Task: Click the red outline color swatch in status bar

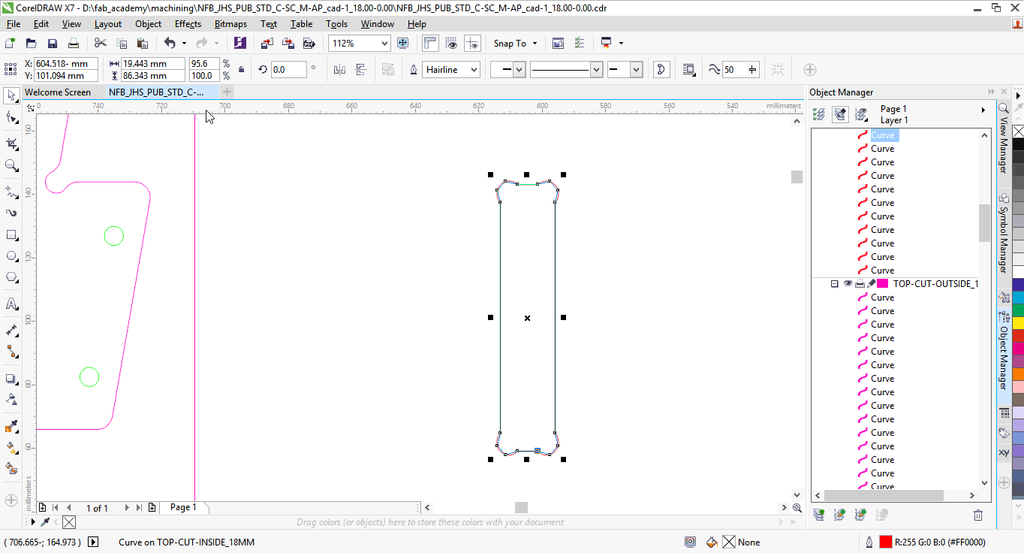Action: tap(886, 542)
